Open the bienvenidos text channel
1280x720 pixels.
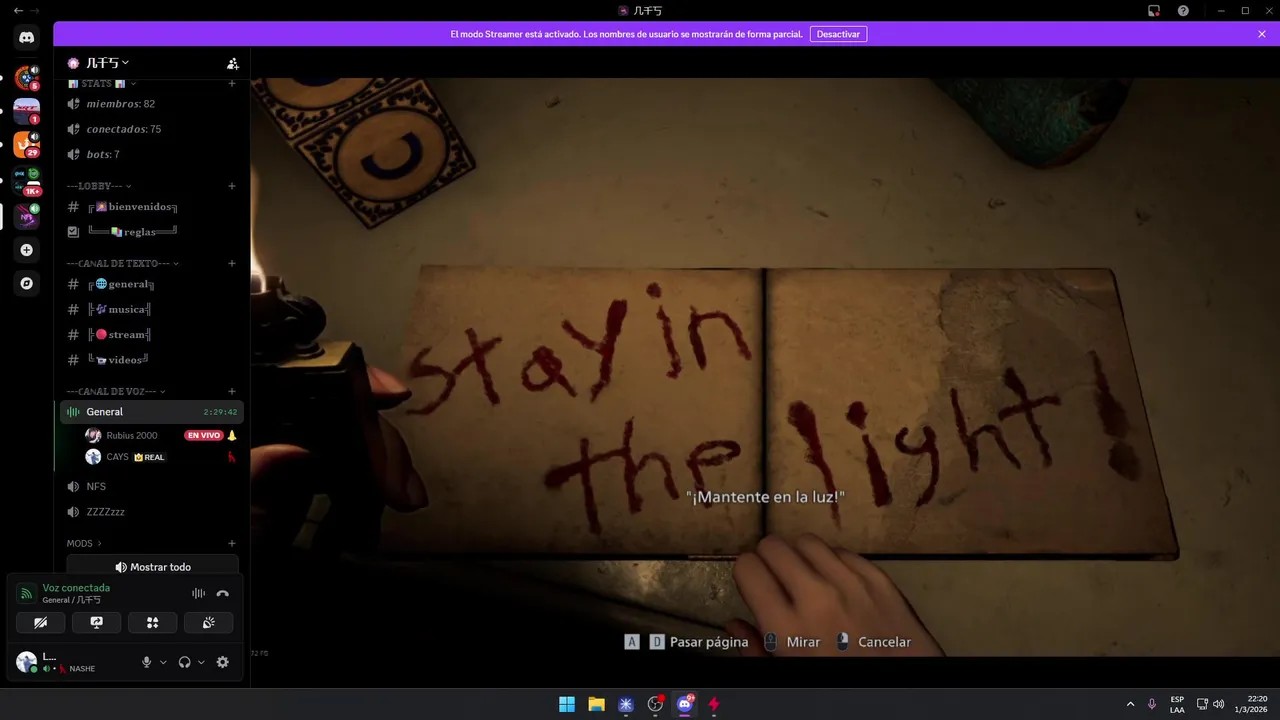[x=150, y=207]
